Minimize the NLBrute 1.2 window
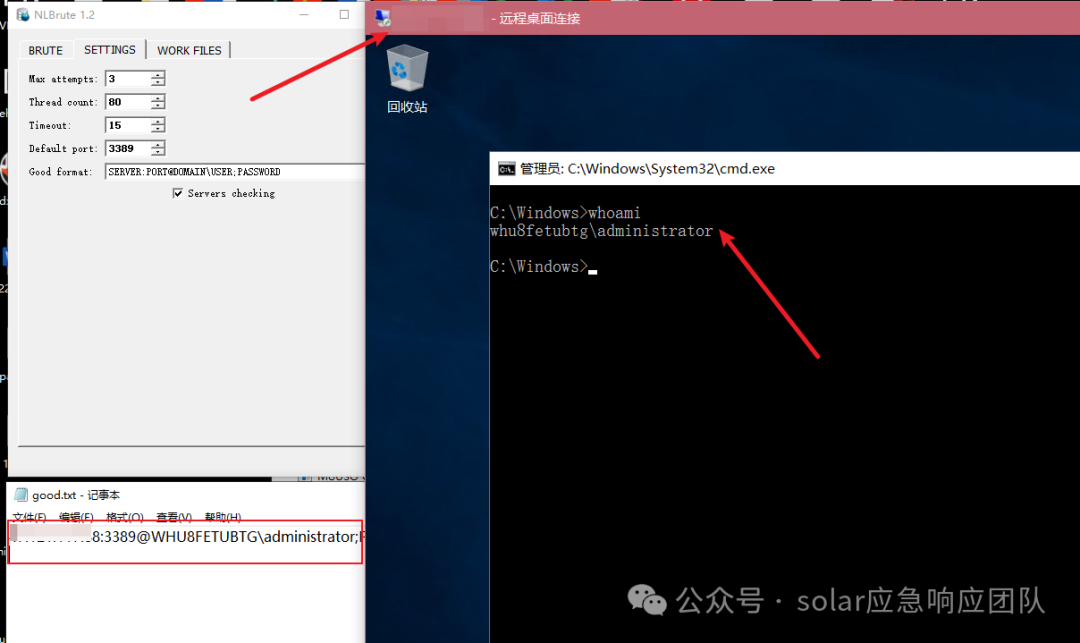This screenshot has width=1080, height=643. tap(304, 14)
